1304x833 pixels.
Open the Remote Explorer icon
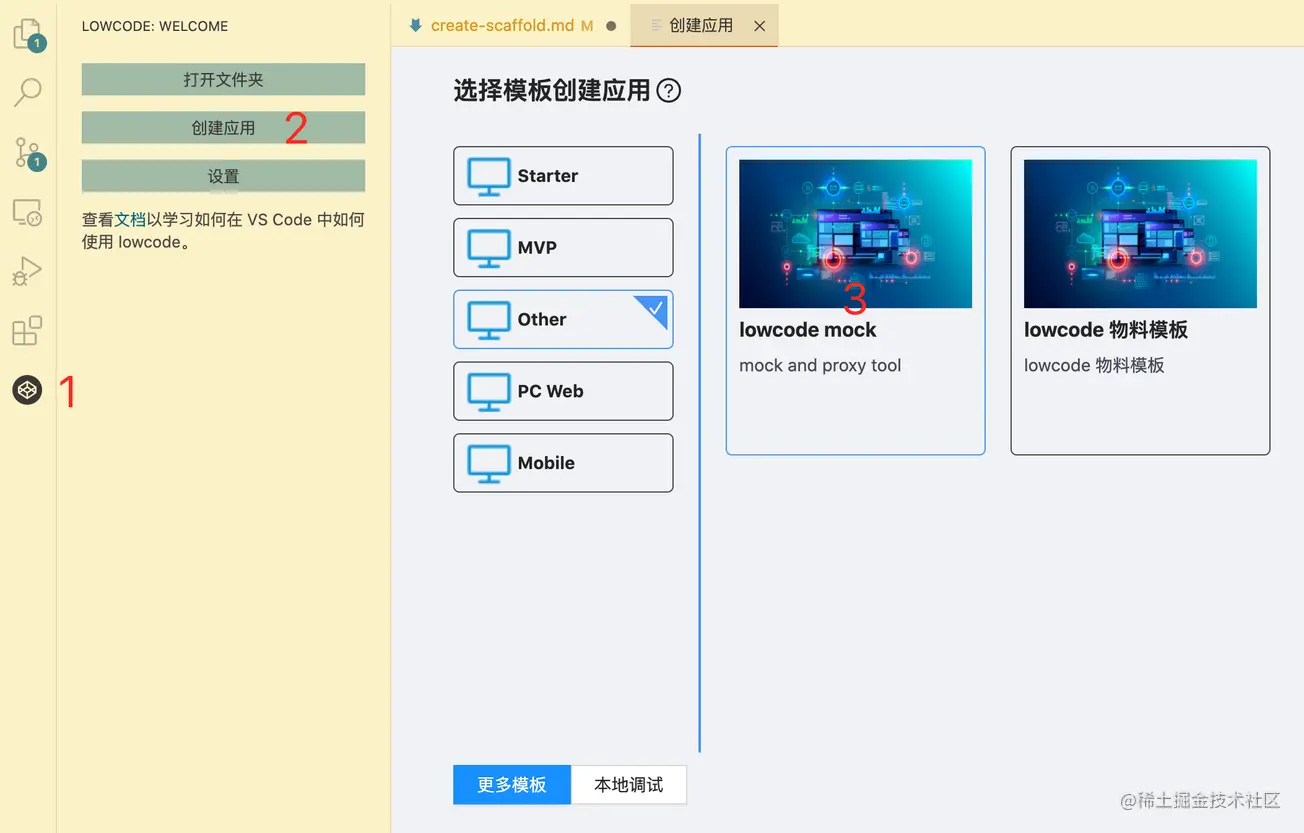(x=27, y=212)
